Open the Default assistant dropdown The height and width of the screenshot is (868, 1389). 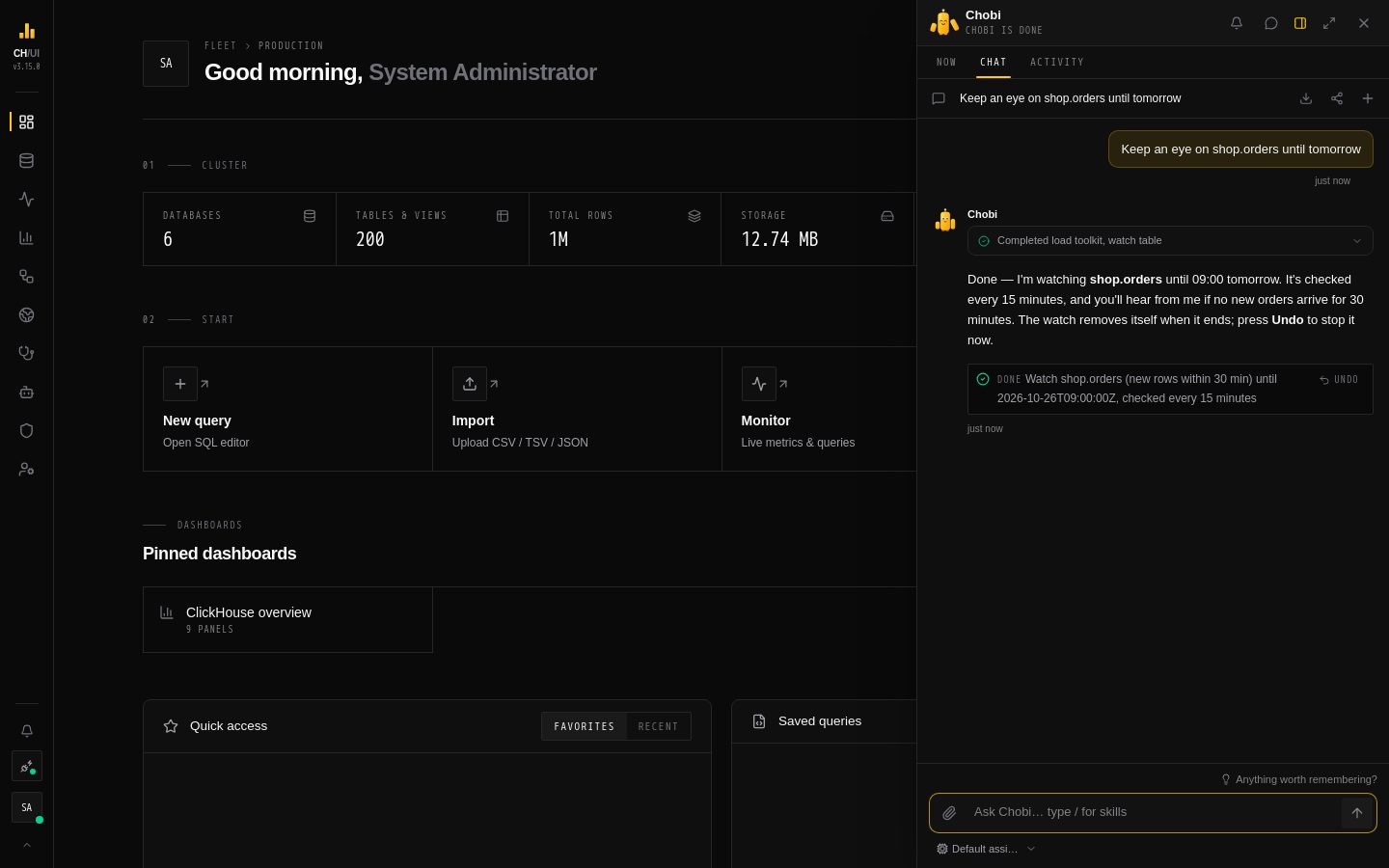click(986, 849)
